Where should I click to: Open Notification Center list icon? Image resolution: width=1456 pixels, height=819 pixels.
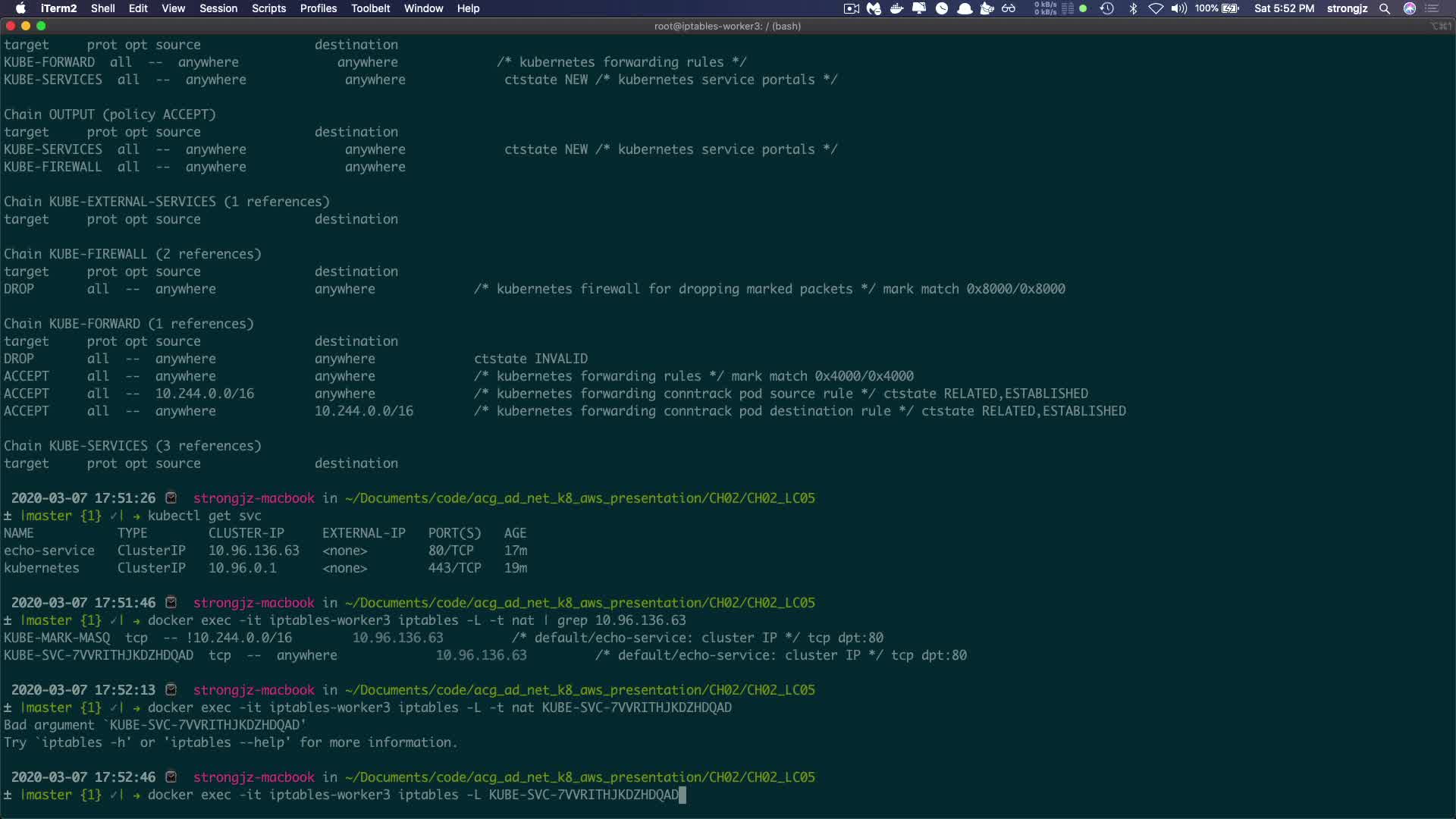(x=1432, y=8)
